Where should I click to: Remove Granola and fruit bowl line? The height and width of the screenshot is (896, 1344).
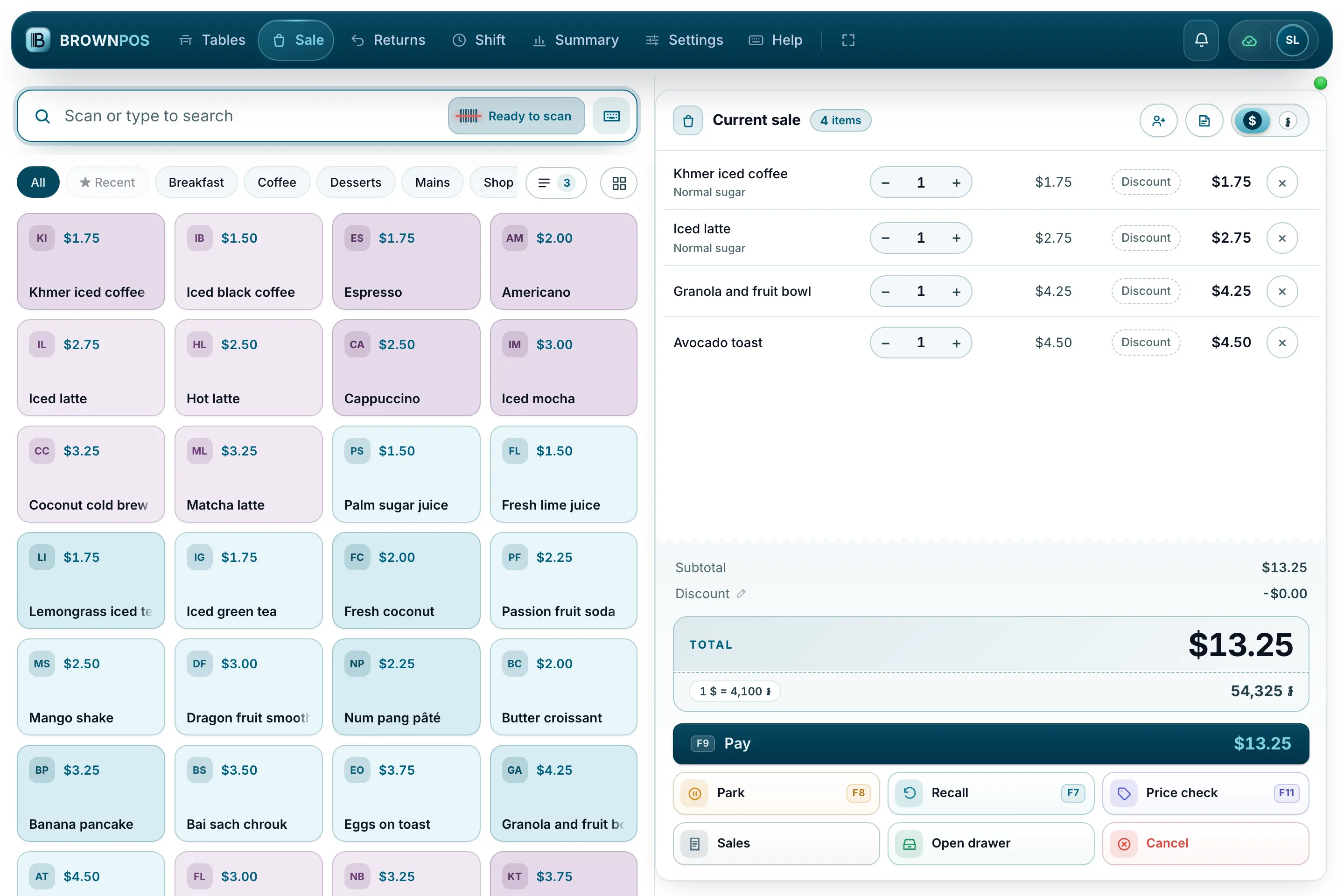click(x=1282, y=291)
